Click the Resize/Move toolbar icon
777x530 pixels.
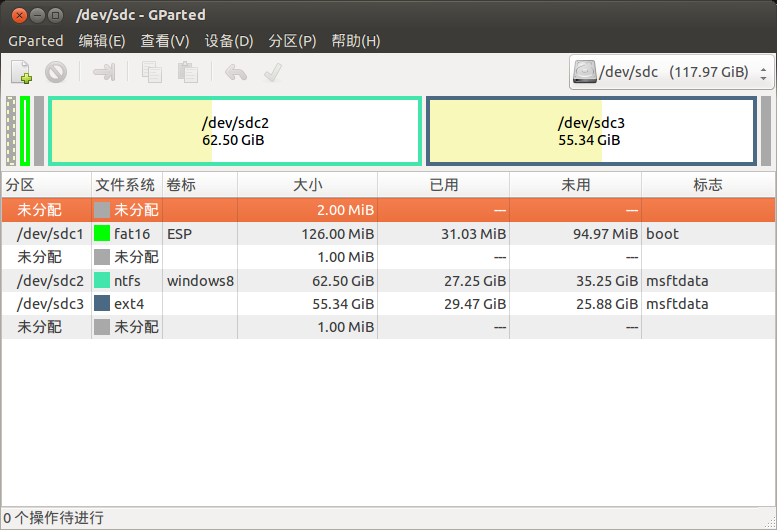pos(105,72)
